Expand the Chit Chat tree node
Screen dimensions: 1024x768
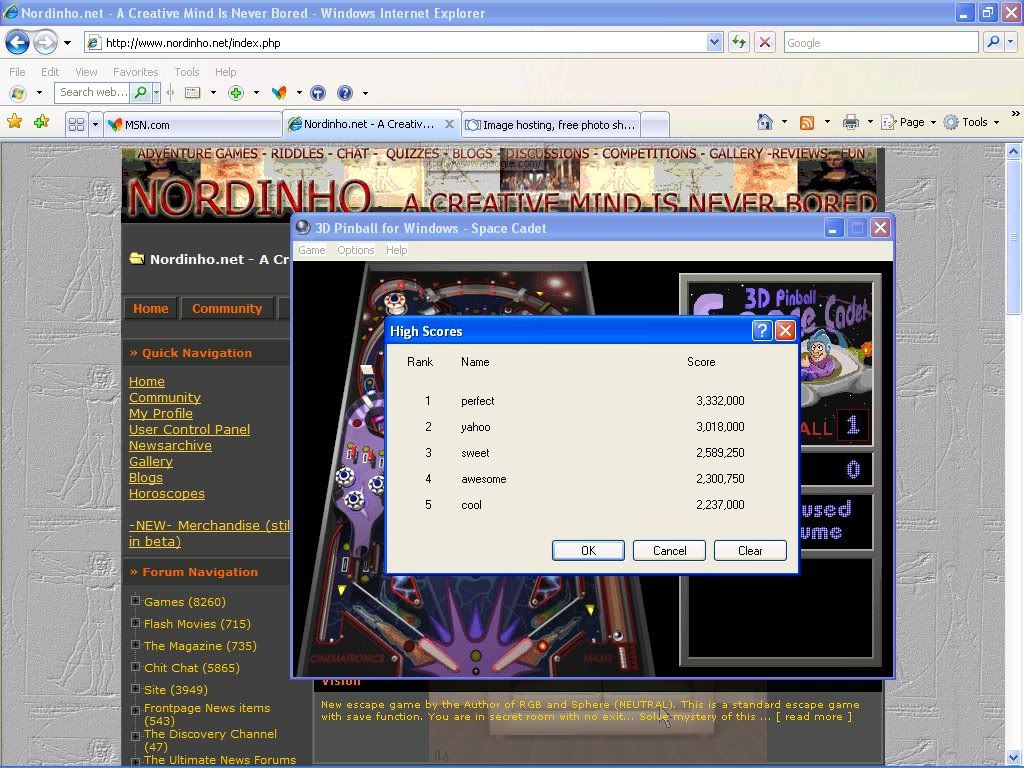(135, 667)
